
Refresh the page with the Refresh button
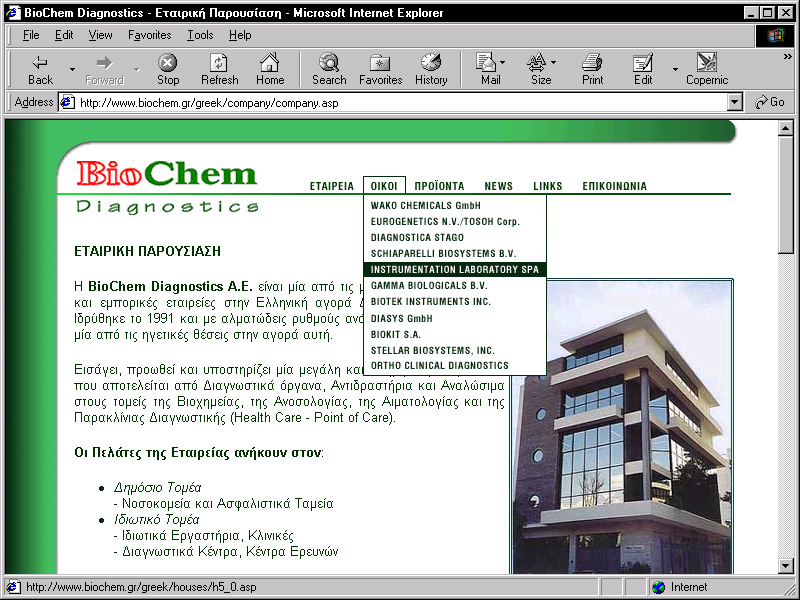219,69
